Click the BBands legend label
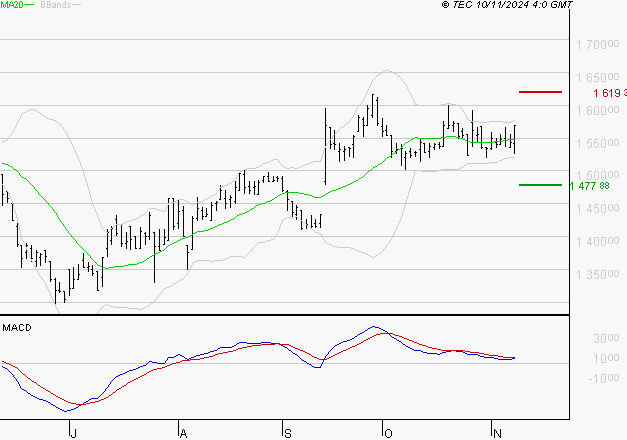The height and width of the screenshot is (440, 627). point(55,5)
